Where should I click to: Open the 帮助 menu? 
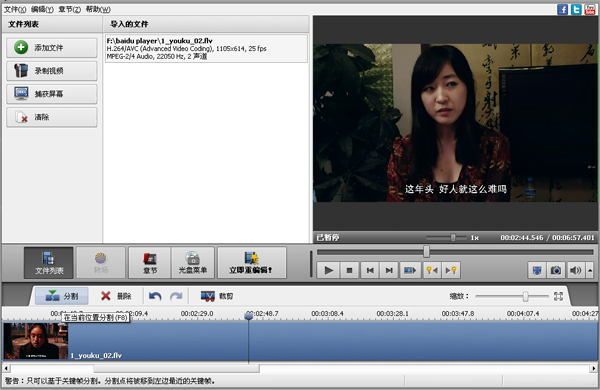[x=98, y=9]
